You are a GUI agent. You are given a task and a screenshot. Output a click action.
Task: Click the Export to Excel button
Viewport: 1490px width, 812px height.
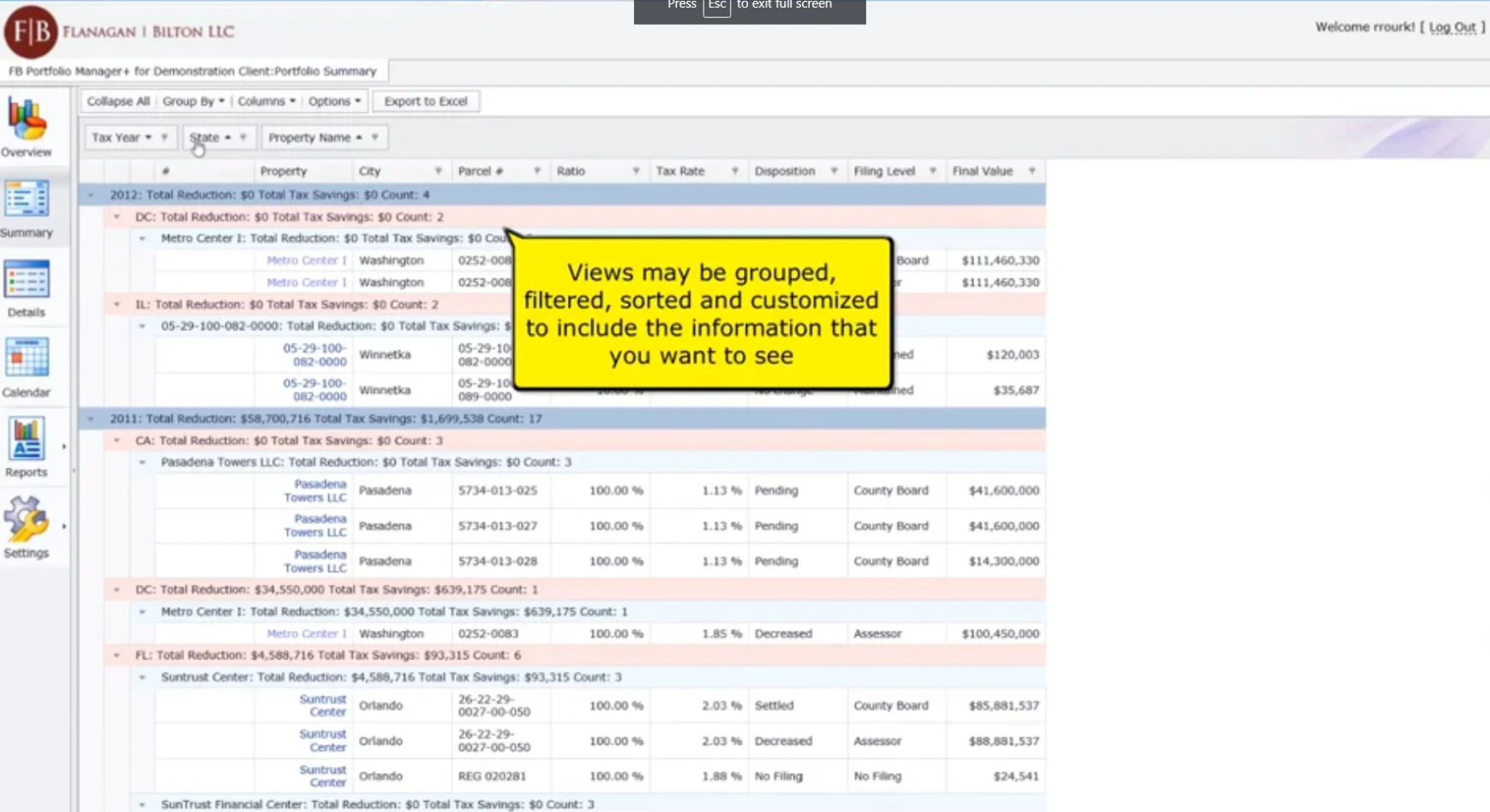pyautogui.click(x=425, y=101)
